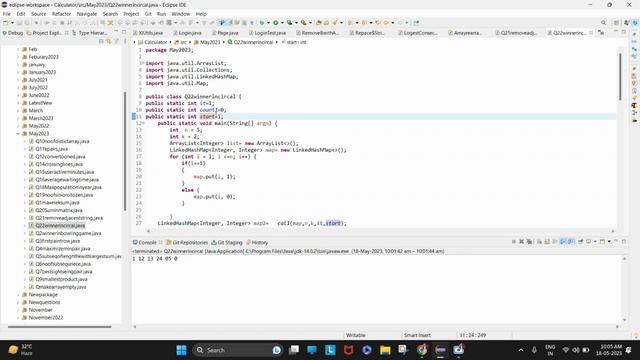Open the Refactor menu
Screen dimensions: 640x360
click(x=61, y=14)
